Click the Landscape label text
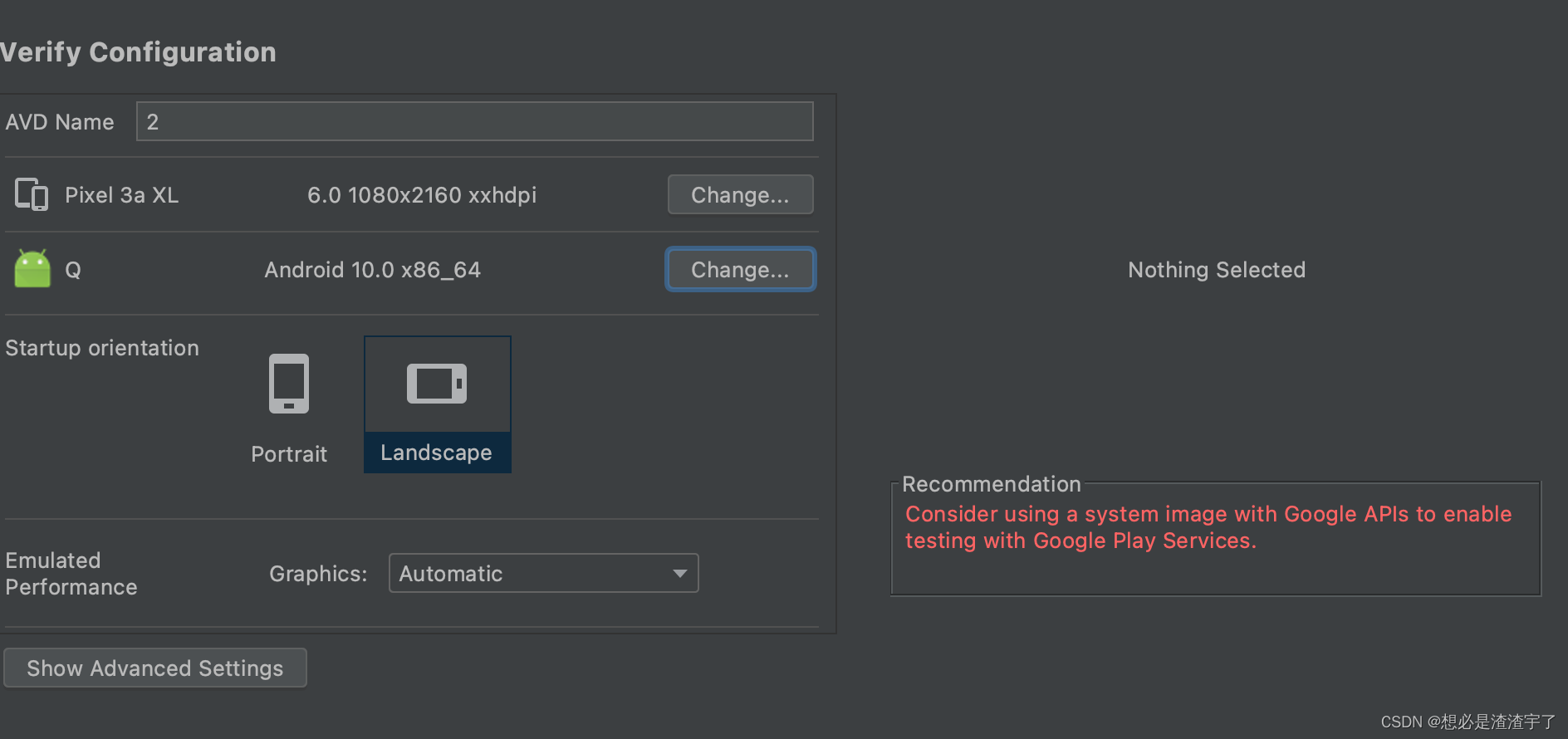The height and width of the screenshot is (739, 1568). [436, 453]
